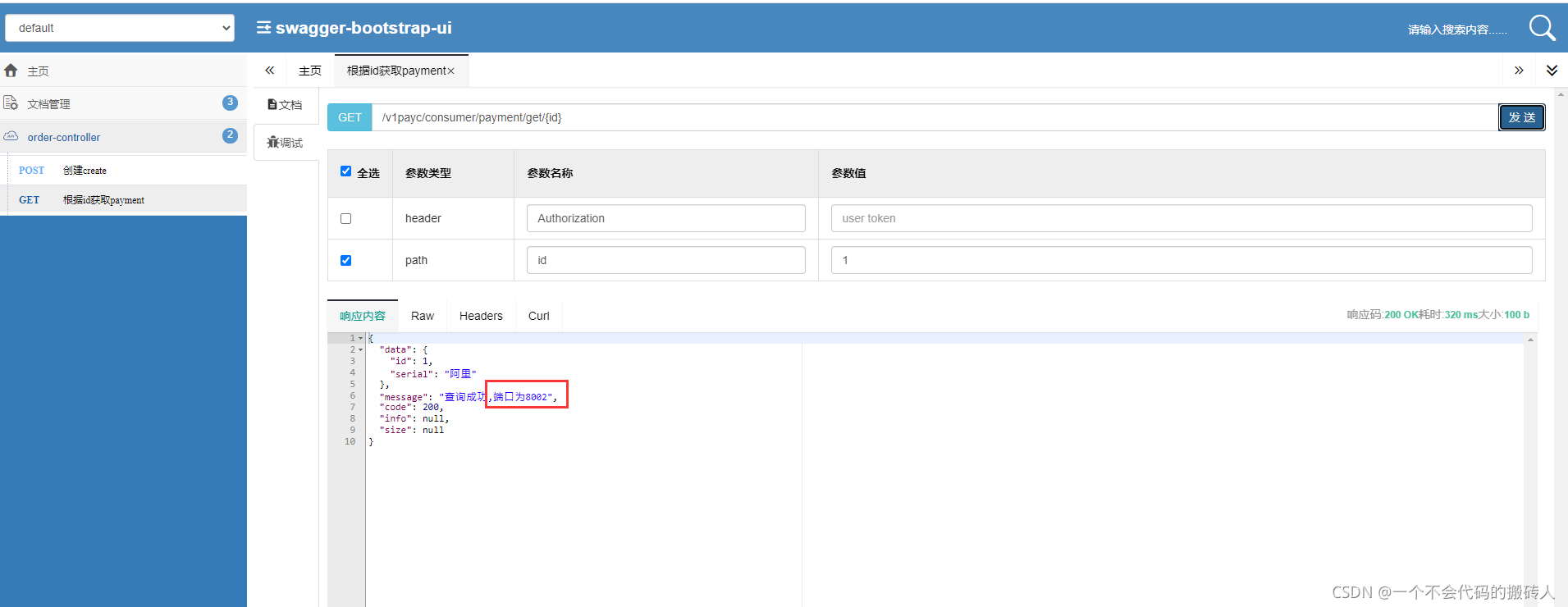Screen dimensions: 1568x607
Task: Collapse the JSON "data" fold arrow at line 2
Action: [360, 349]
